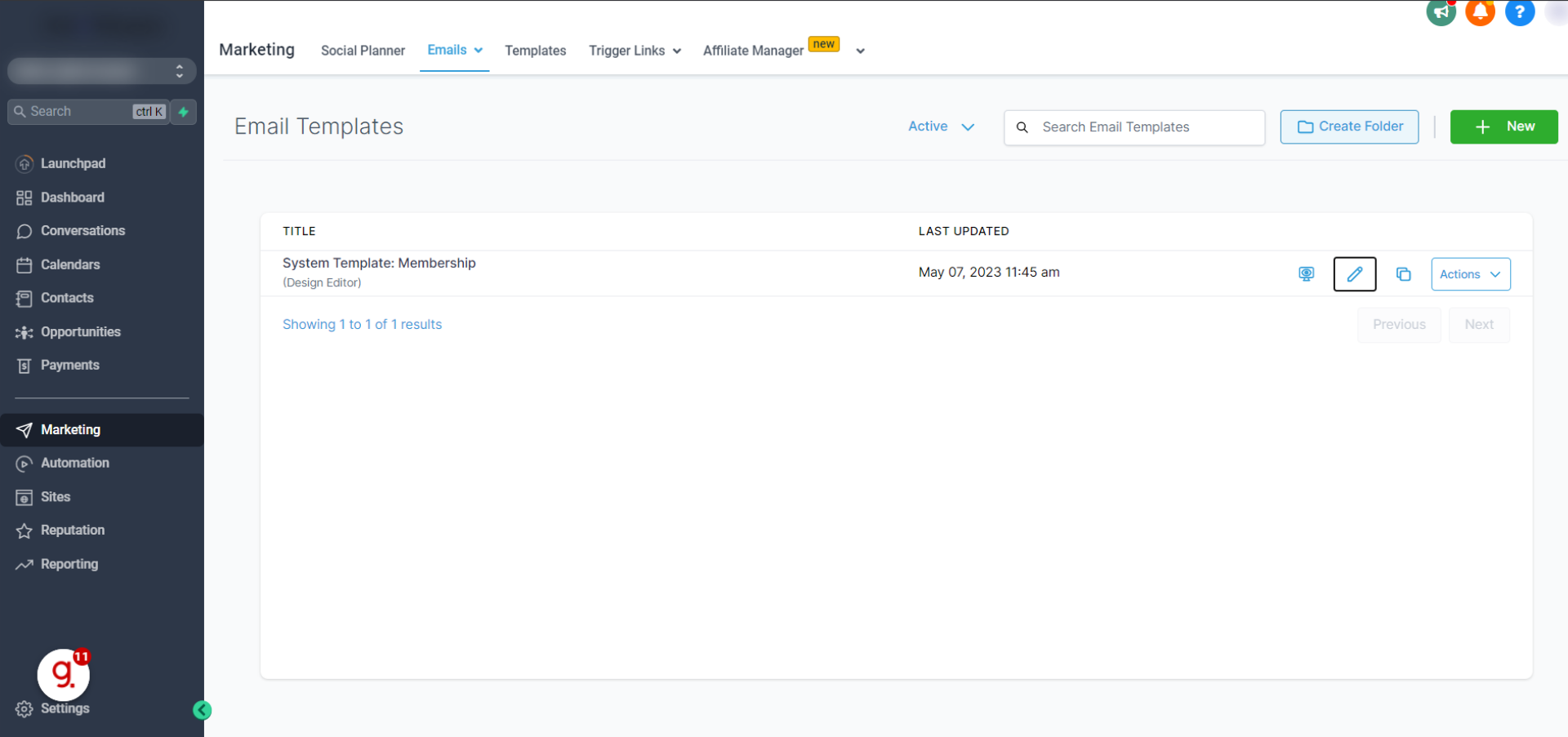Open the Active status filter dropdown
Viewport: 1568px width, 737px height.
[941, 127]
